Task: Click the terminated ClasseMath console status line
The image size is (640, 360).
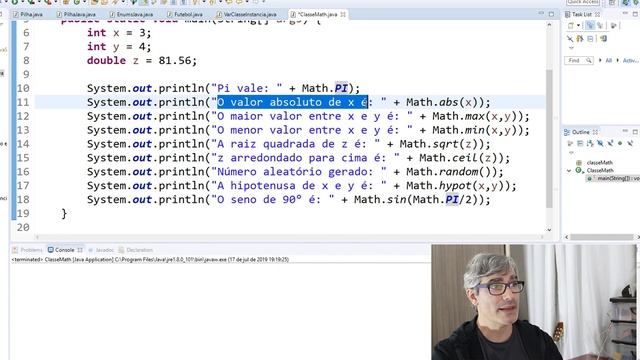Action: [x=150, y=260]
